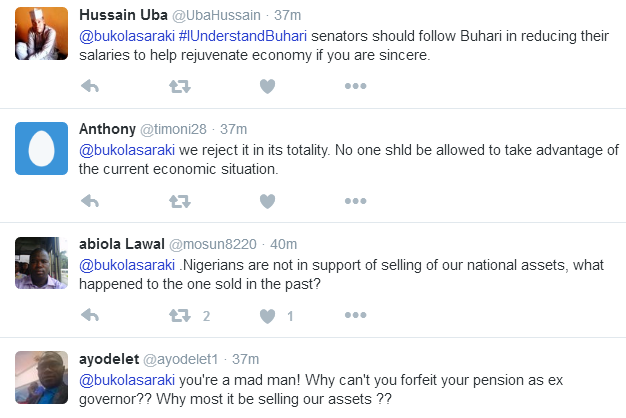Open more options on Anthony's tweet

355,201
